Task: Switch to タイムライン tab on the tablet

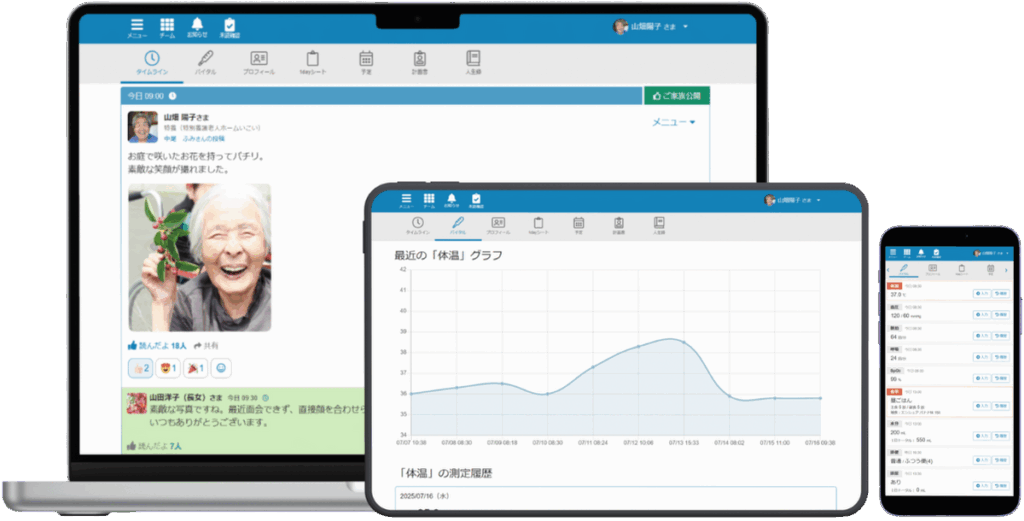Action: 418,226
